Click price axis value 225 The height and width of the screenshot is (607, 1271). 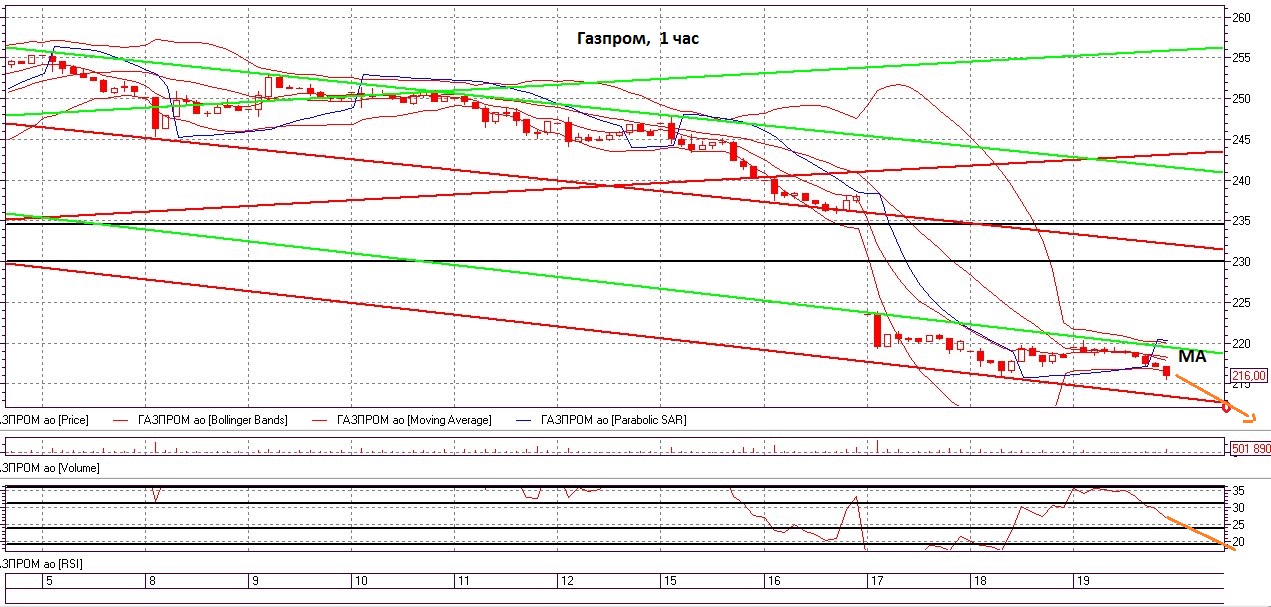(x=1242, y=303)
